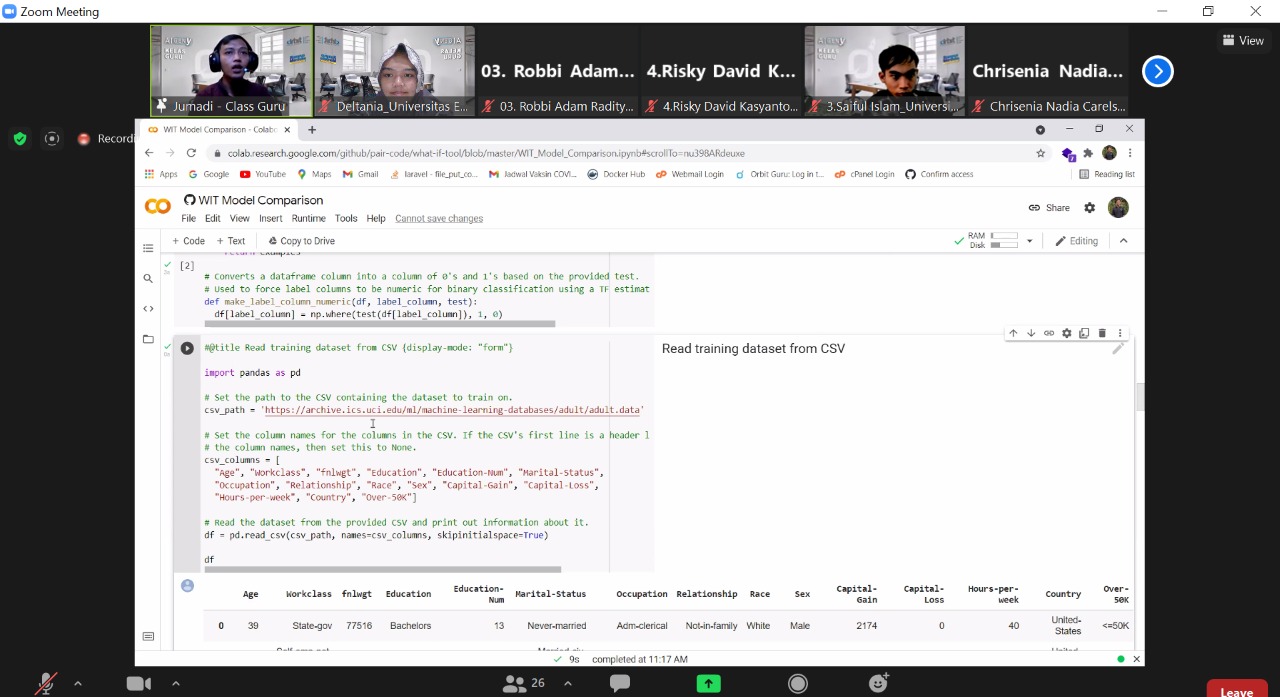Viewport: 1280px width, 697px height.
Task: Close the WIT Model Comparison browser tab
Action: coord(288,130)
